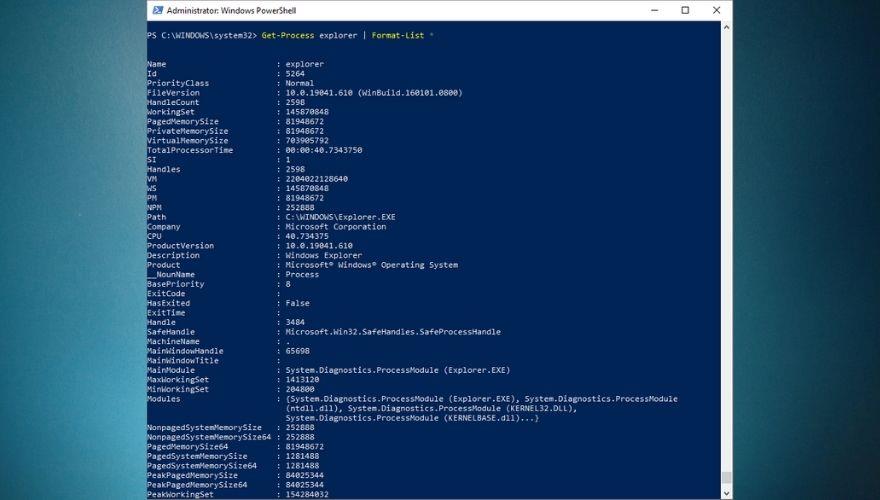Click the NPM value 252888

pos(300,207)
